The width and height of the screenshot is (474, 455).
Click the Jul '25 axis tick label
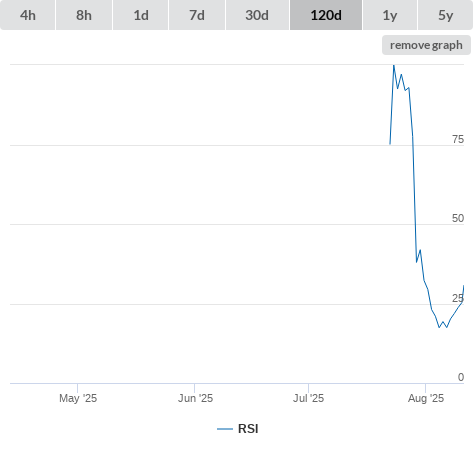tap(308, 398)
